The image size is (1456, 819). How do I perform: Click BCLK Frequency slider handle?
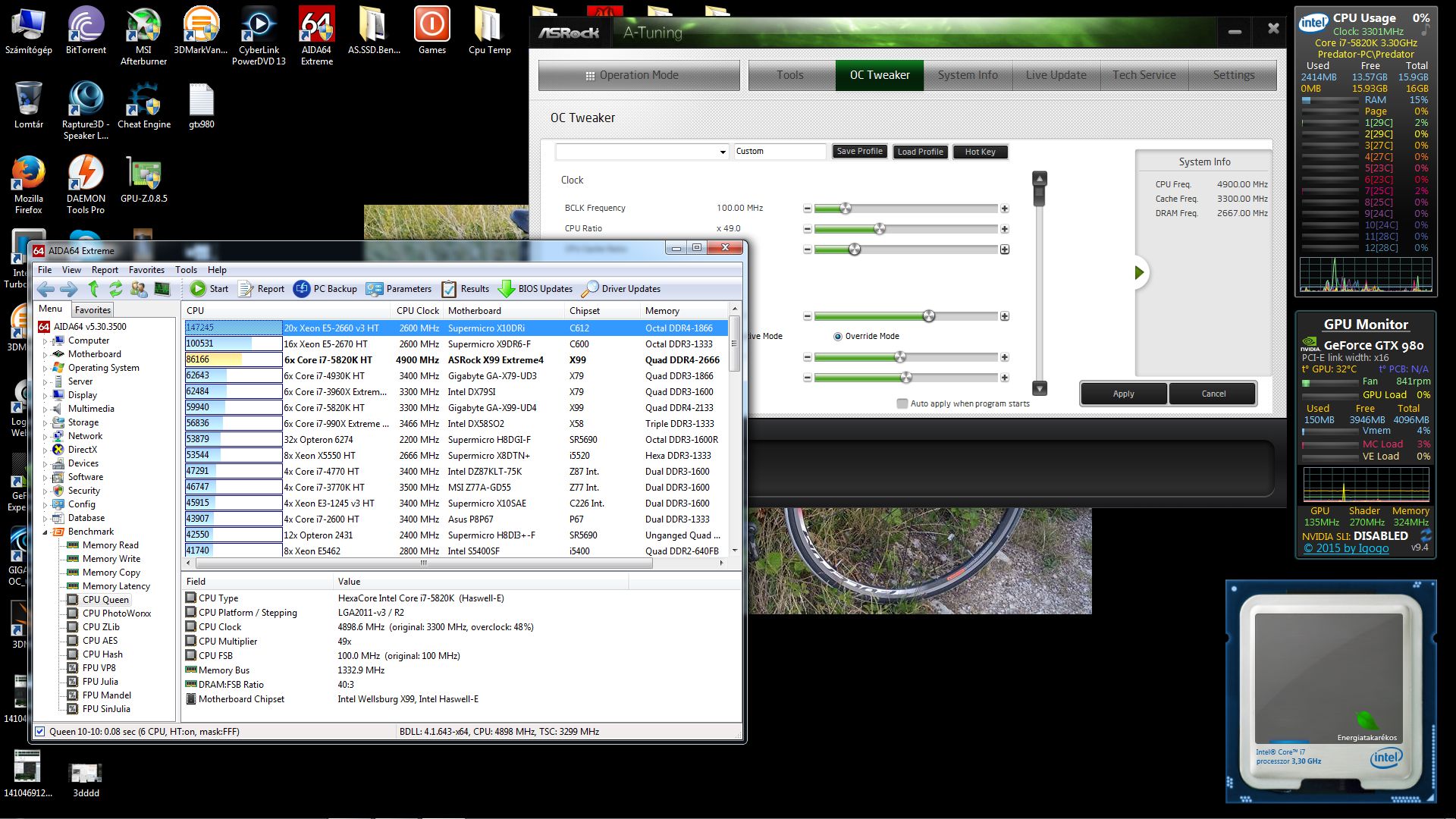[x=845, y=209]
